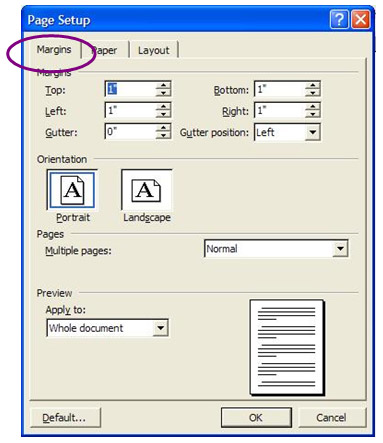Open the Gutter position dropdown

coord(313,132)
